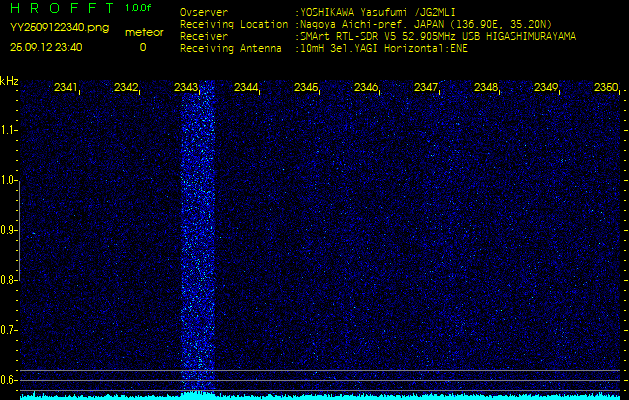Click the 0.6 kHz frequency label

tap(9, 379)
